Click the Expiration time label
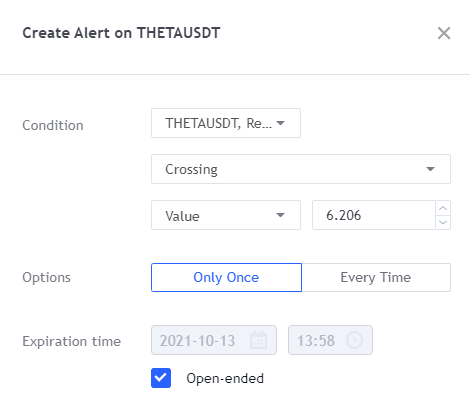The width and height of the screenshot is (470, 404). pos(72,341)
